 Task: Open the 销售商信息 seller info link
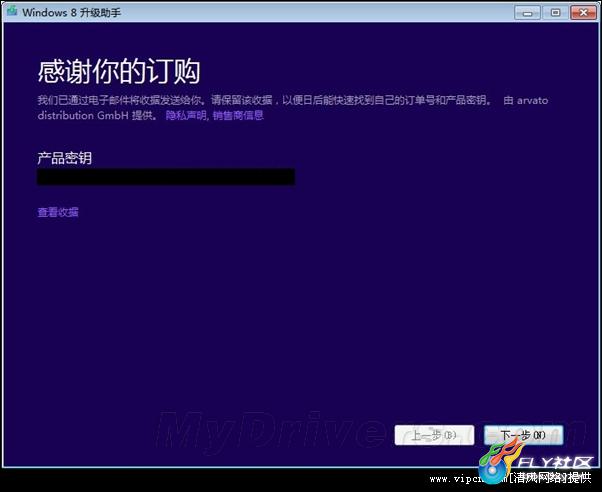[238, 115]
